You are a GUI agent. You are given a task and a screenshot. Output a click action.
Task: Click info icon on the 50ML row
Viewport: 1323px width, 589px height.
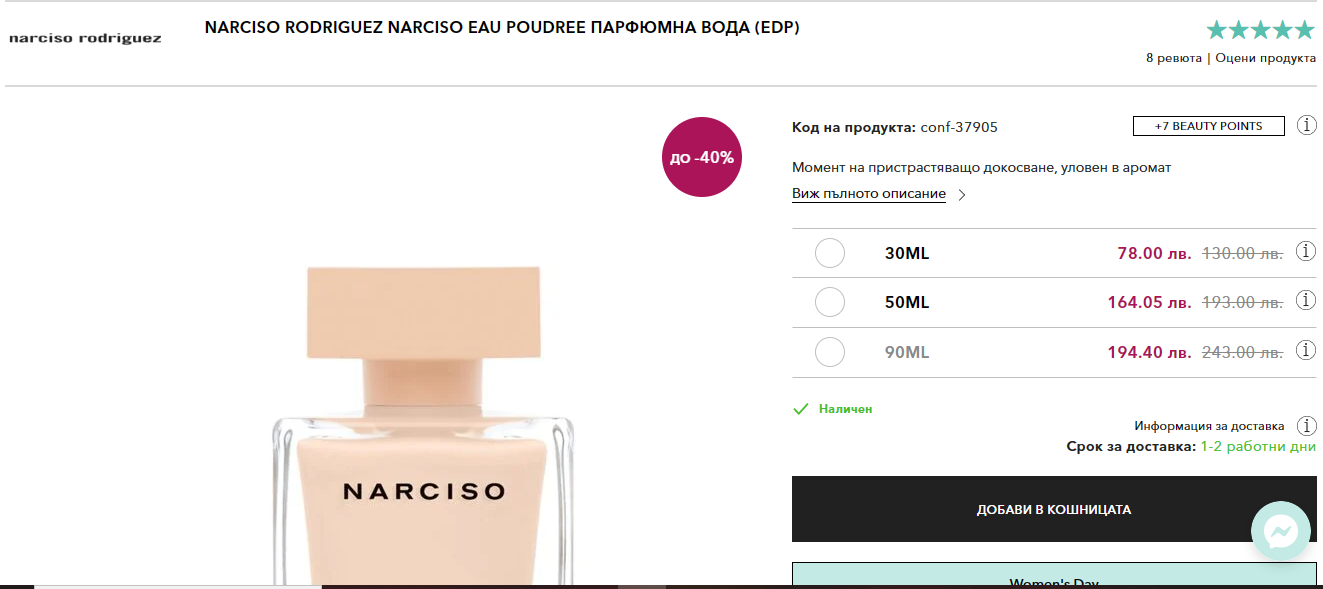1306,301
